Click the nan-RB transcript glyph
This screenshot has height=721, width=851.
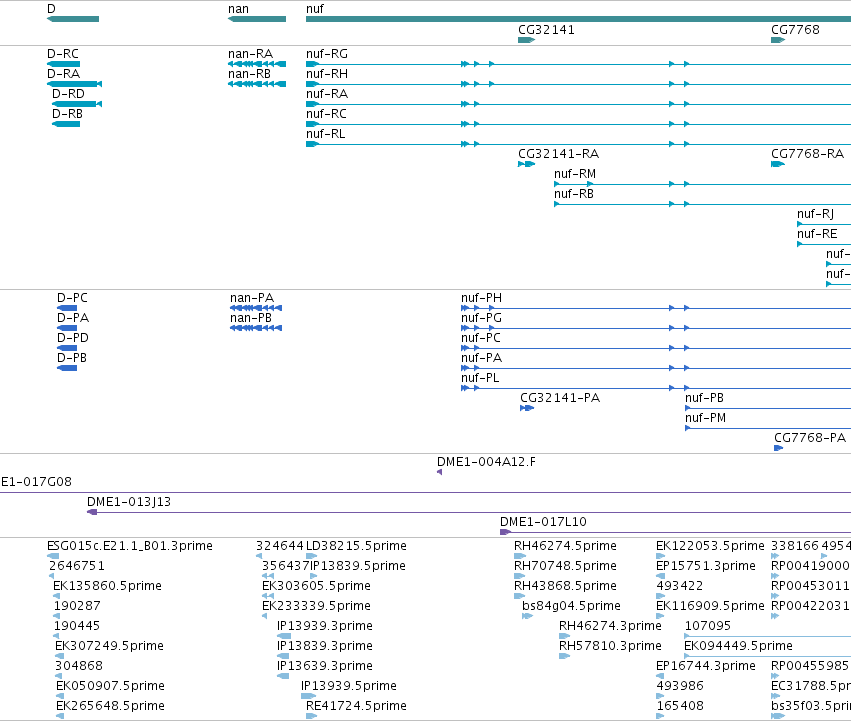(257, 84)
